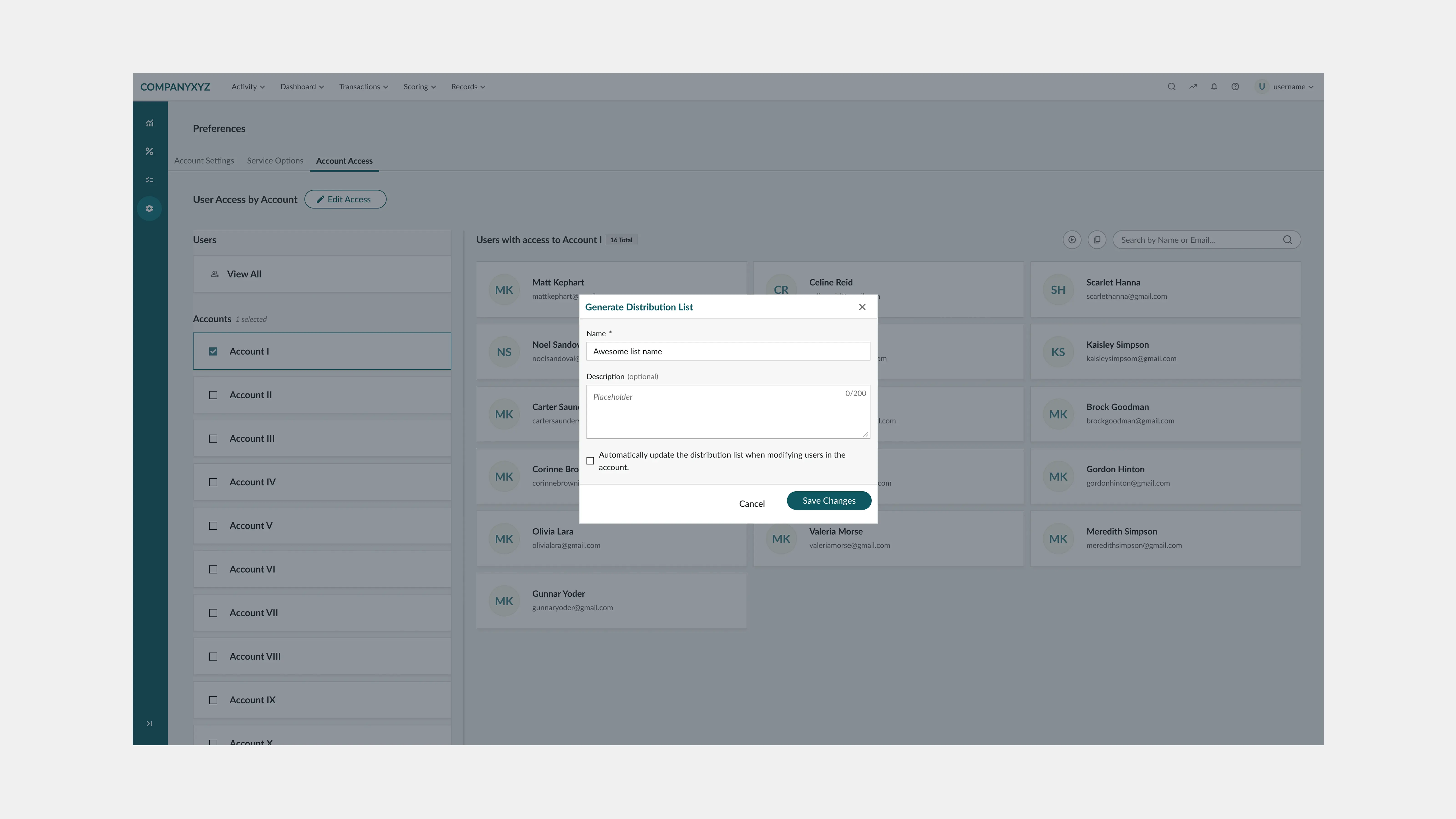Close the Generate Distribution List dialog
Viewport: 1456px width, 819px height.
coord(862,307)
